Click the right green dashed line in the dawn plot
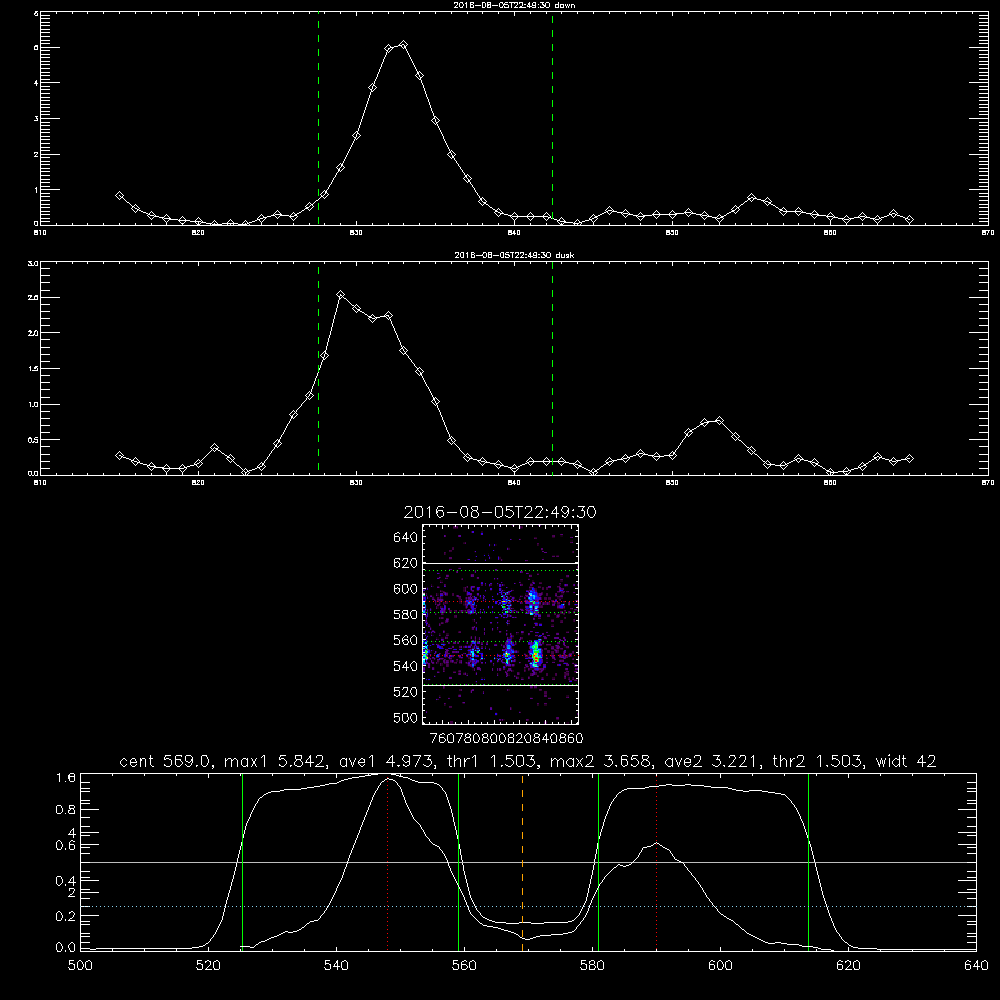The image size is (1000, 1000). click(552, 119)
